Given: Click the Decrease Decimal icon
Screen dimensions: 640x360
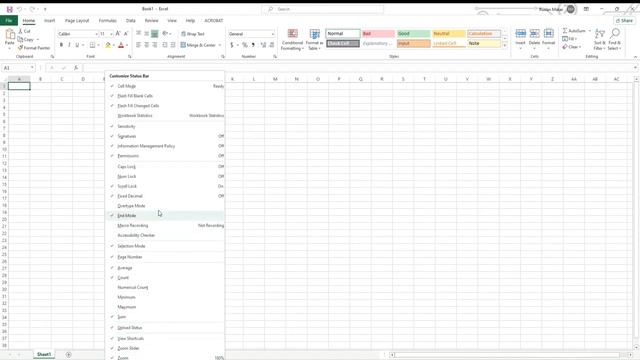Looking at the screenshot, I should click(x=272, y=45).
